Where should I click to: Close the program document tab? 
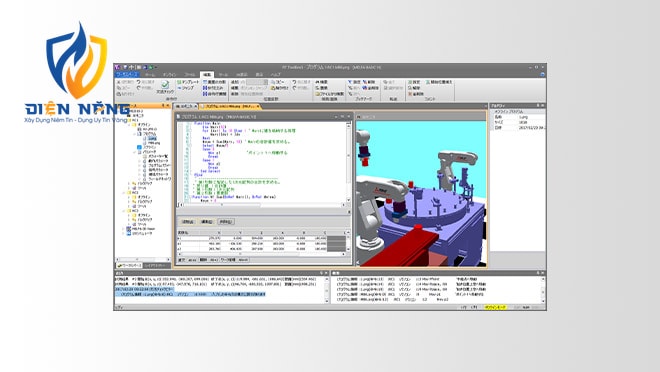tap(258, 106)
